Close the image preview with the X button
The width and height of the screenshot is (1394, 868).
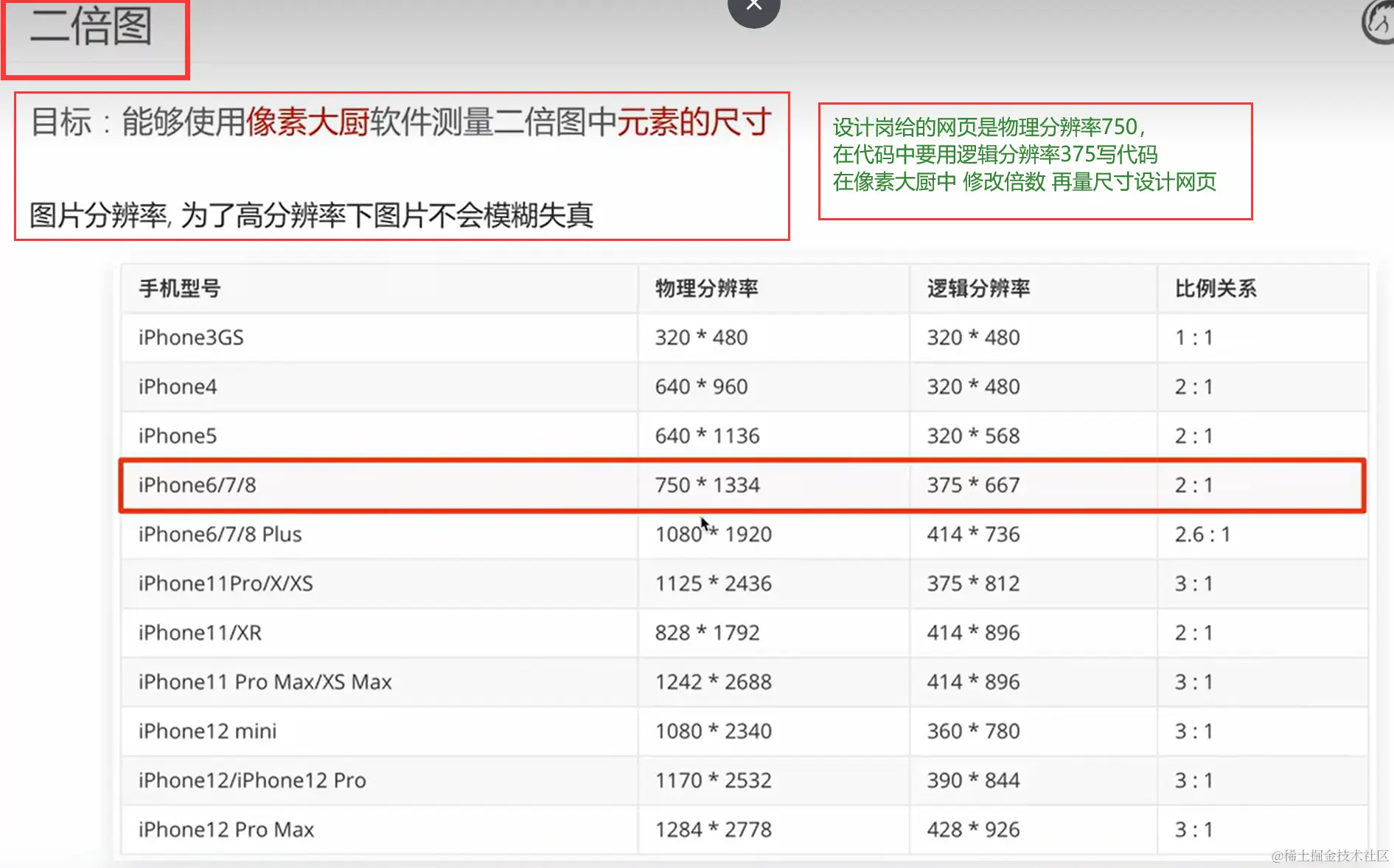point(753,7)
